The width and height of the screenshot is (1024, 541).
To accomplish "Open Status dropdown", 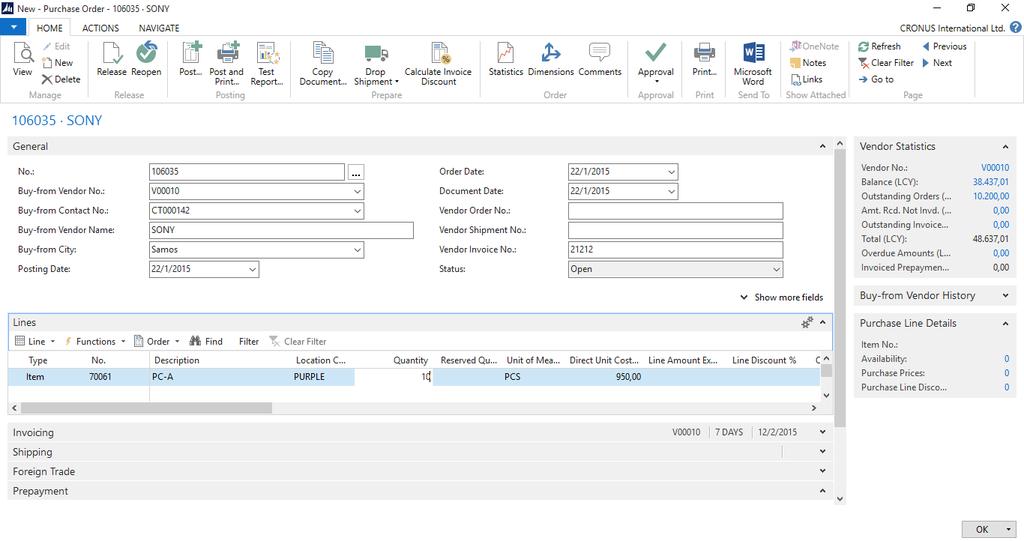I will tap(776, 269).
